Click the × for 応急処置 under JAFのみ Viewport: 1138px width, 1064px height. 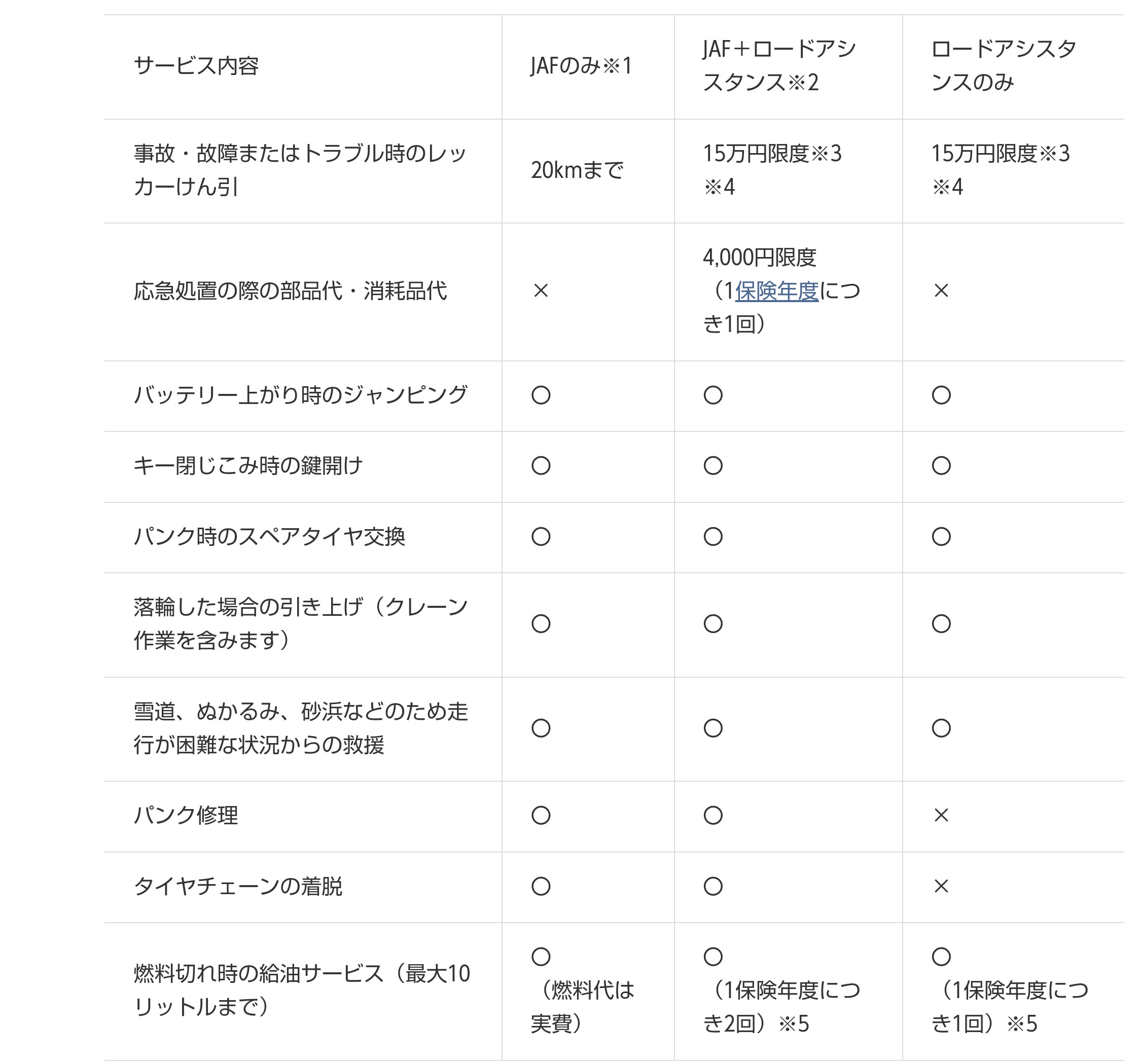541,291
